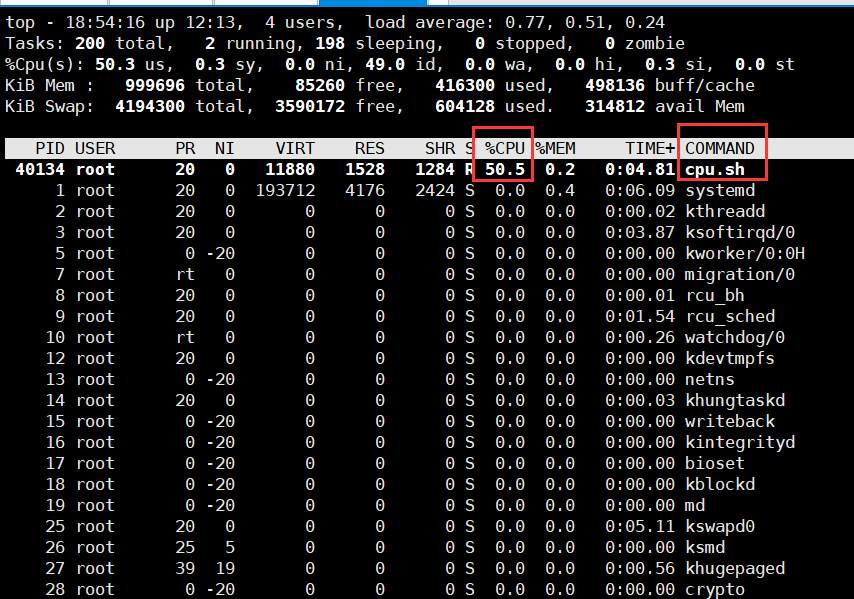This screenshot has height=599, width=854.
Task: Select the rcu_bh command entry
Action: [715, 295]
